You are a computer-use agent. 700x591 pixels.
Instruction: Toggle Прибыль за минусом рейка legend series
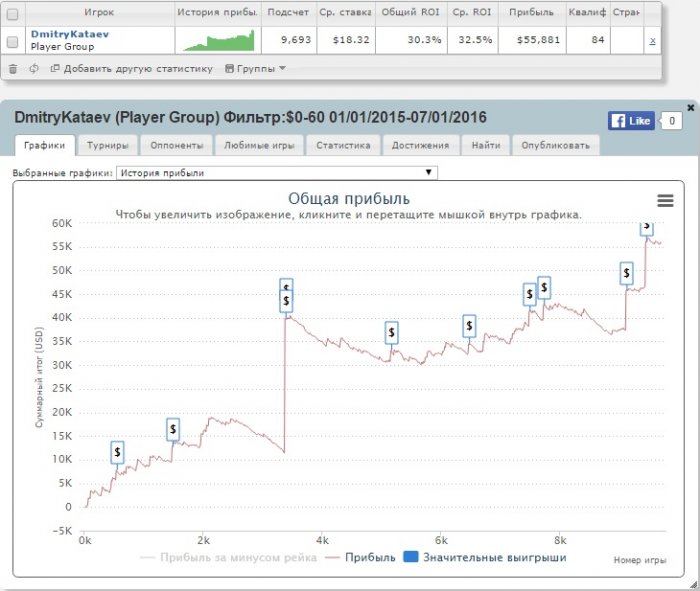tap(229, 558)
